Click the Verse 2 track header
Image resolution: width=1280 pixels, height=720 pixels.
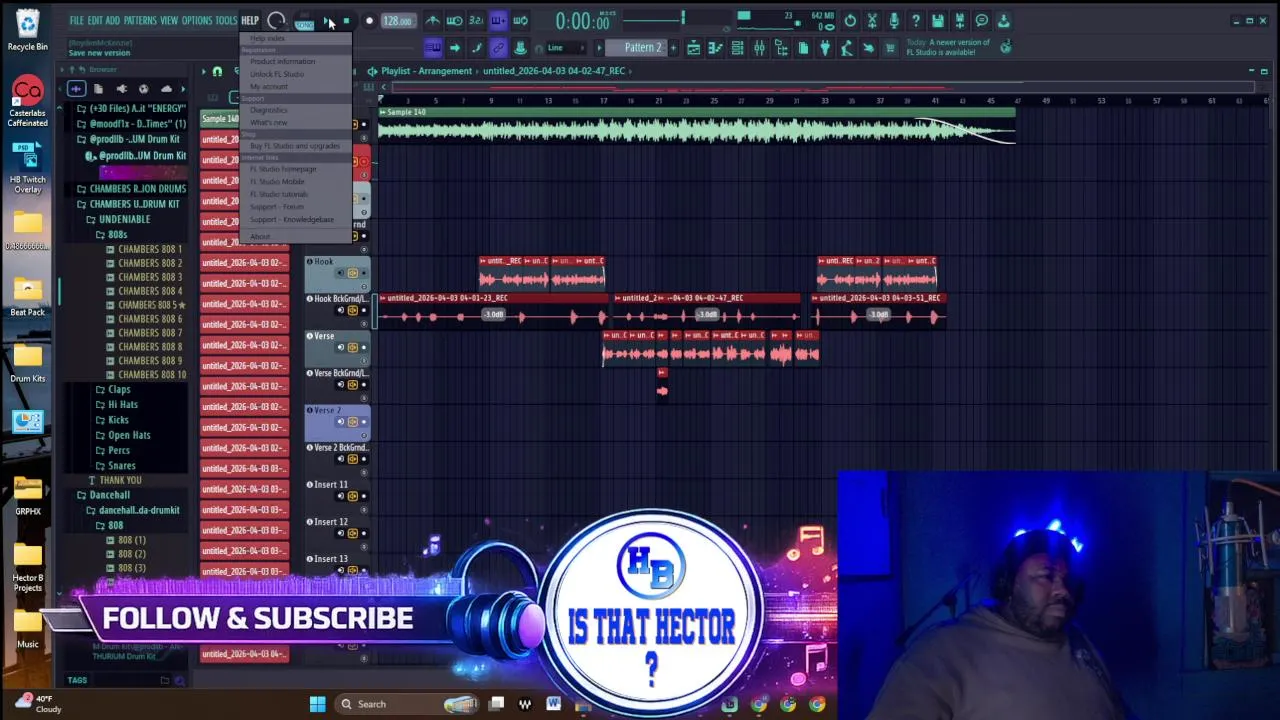tap(337, 423)
